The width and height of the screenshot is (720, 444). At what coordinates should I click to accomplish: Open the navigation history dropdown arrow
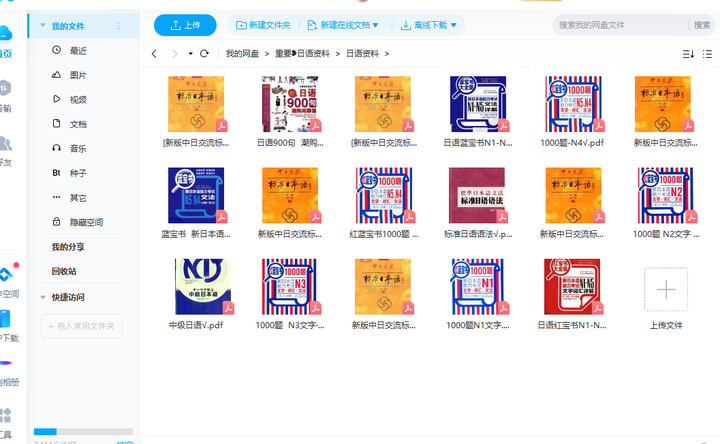[x=190, y=54]
